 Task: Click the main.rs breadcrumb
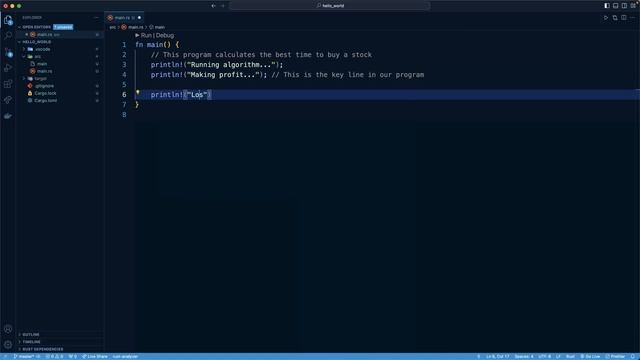(132, 27)
